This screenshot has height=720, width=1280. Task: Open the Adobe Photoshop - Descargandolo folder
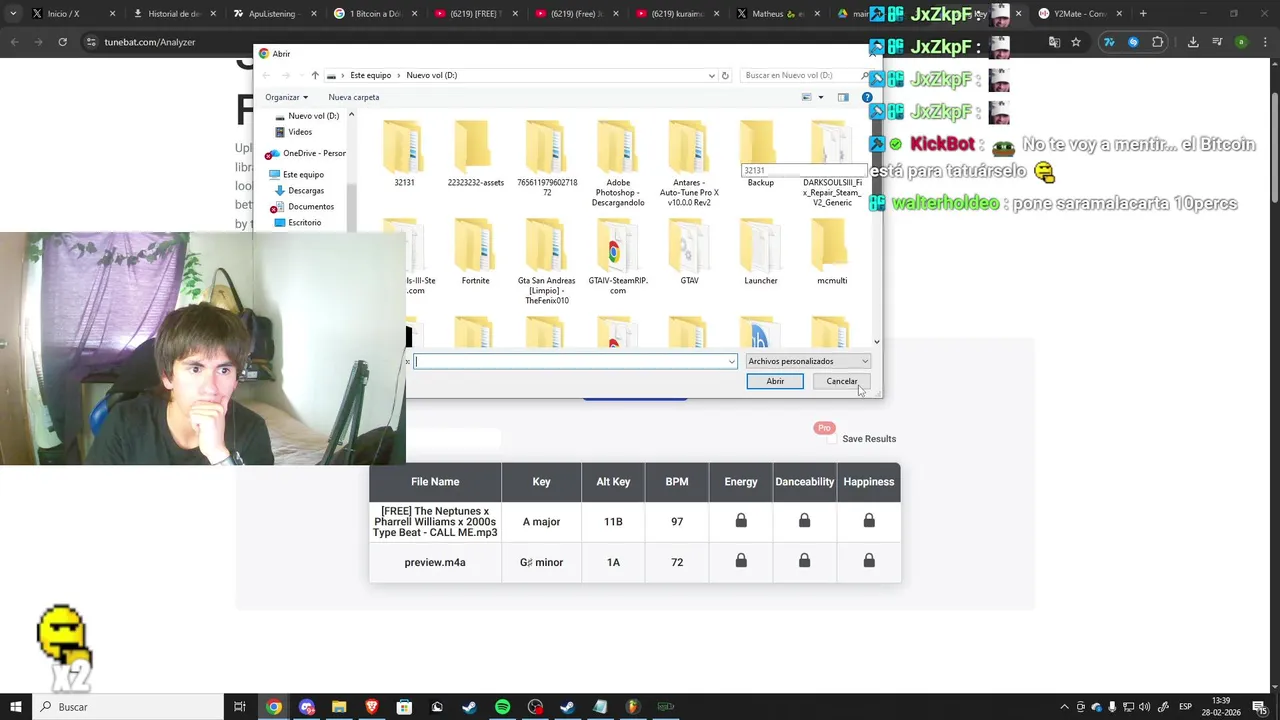tap(618, 163)
